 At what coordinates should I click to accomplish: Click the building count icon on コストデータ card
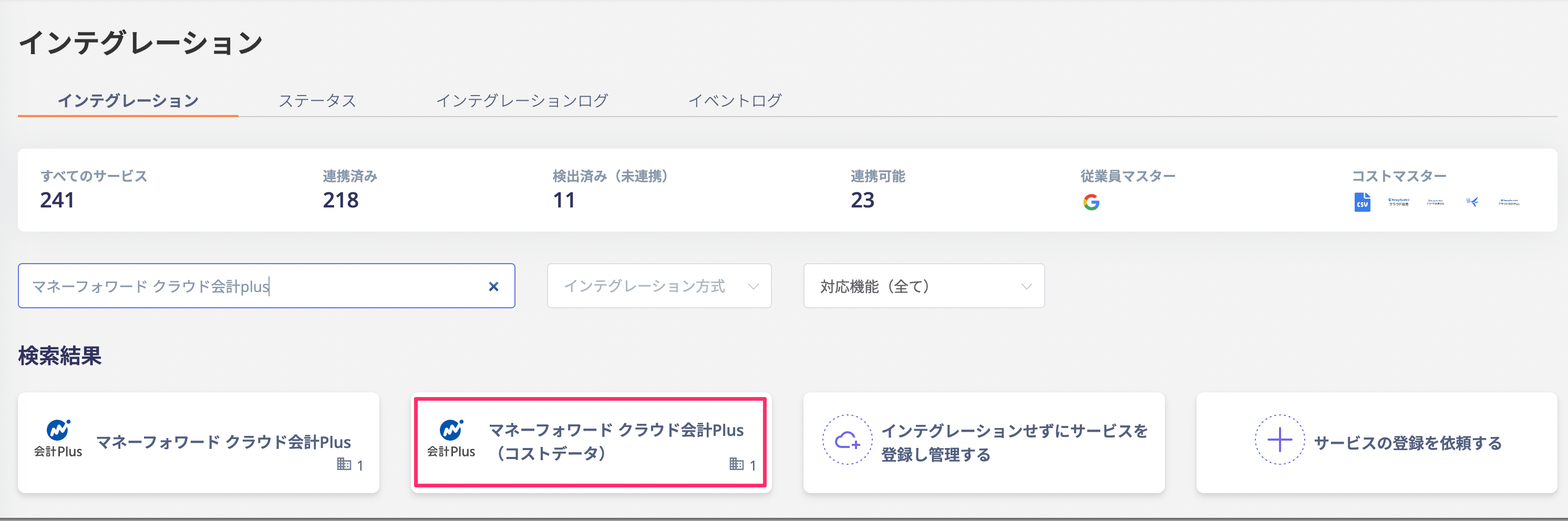[x=737, y=464]
